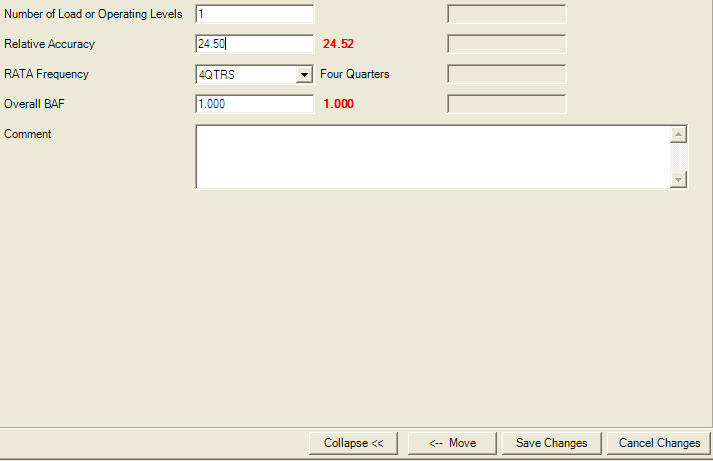Click the Overall BAF input field

(x=255, y=104)
